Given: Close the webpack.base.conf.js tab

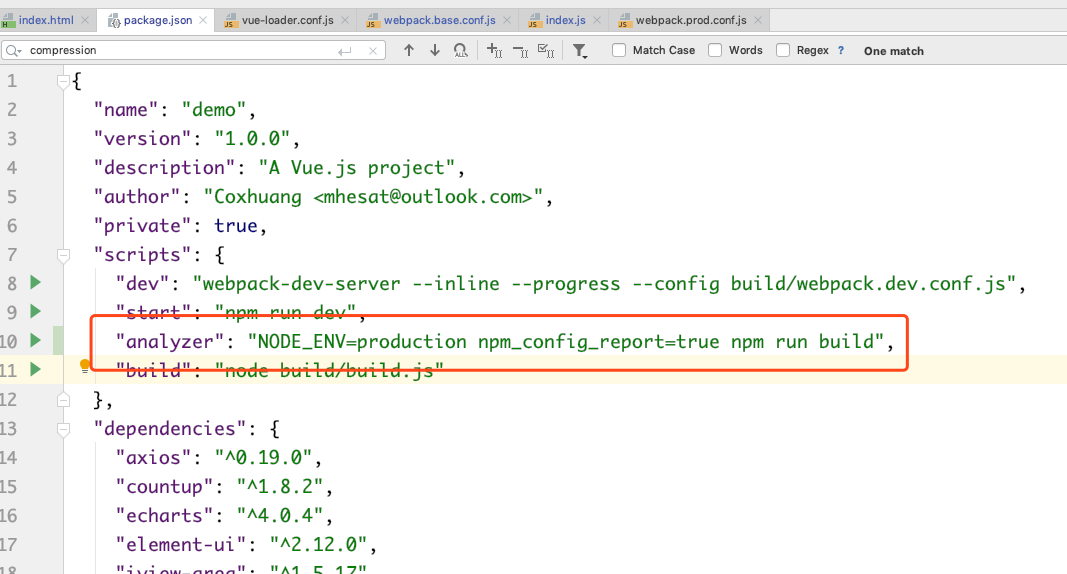Looking at the screenshot, I should 507,20.
